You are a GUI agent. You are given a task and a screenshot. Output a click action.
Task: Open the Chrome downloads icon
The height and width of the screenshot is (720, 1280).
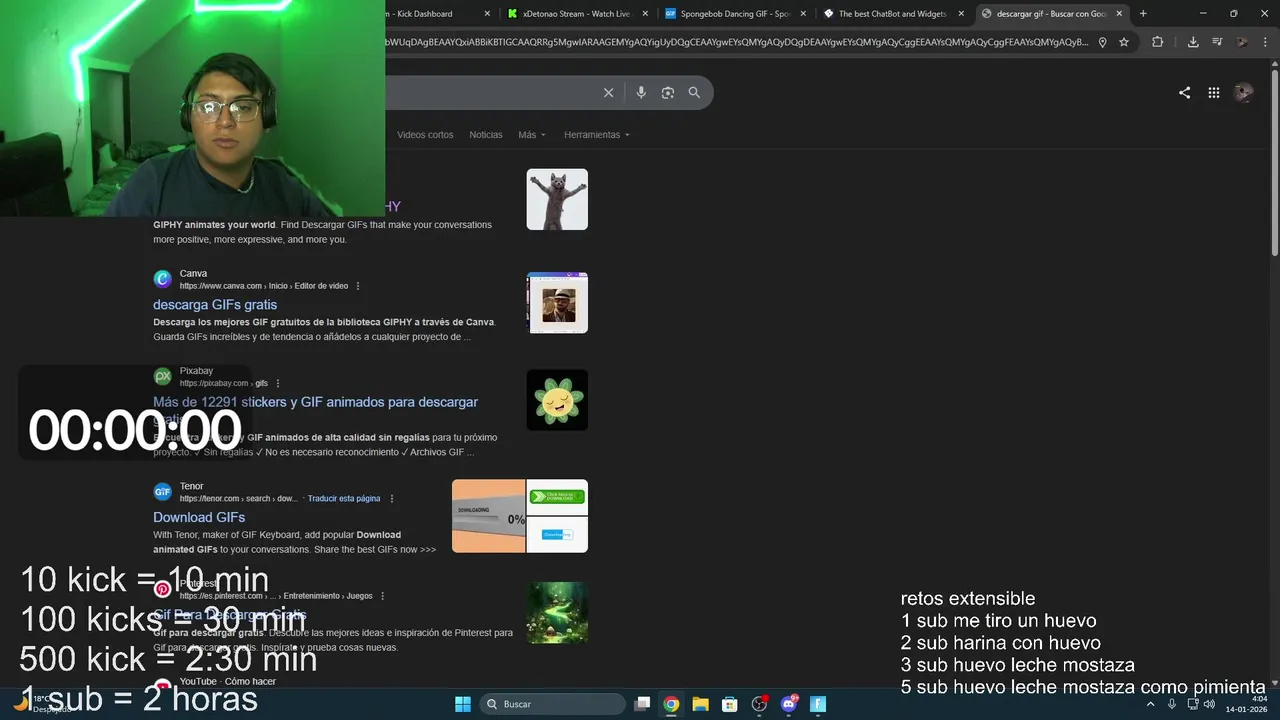(x=1193, y=42)
